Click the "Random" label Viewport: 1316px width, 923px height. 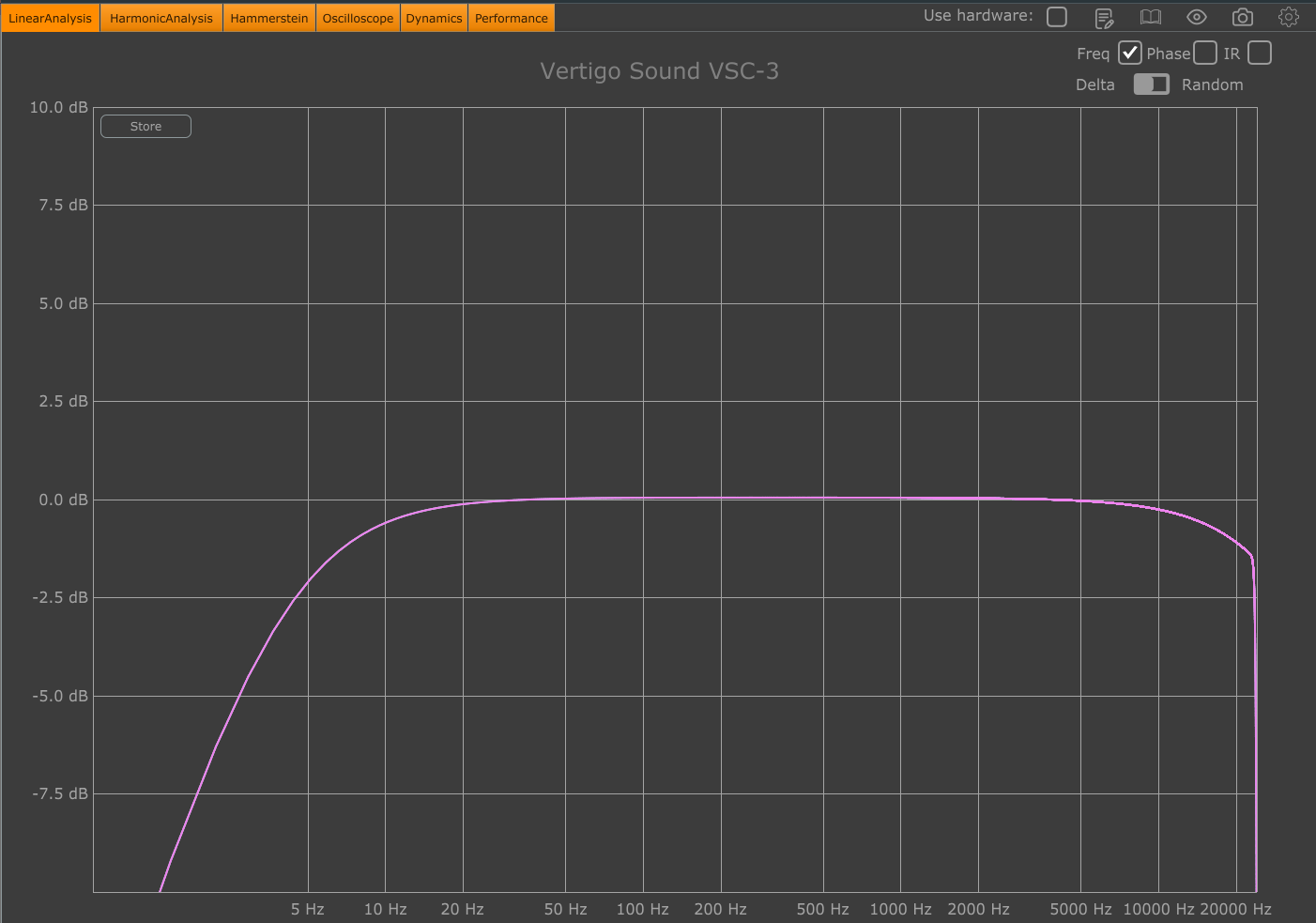[x=1213, y=85]
